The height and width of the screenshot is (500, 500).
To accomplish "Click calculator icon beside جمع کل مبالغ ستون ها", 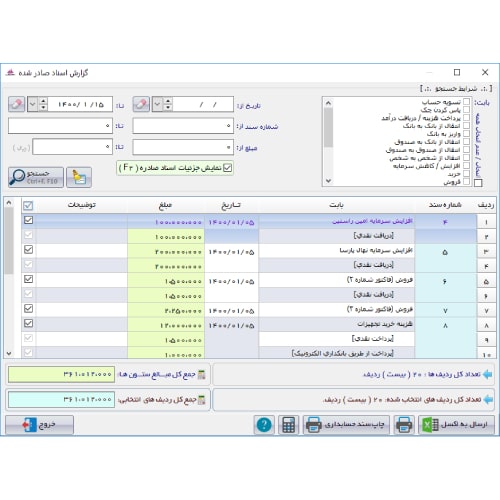I will 201,375.
